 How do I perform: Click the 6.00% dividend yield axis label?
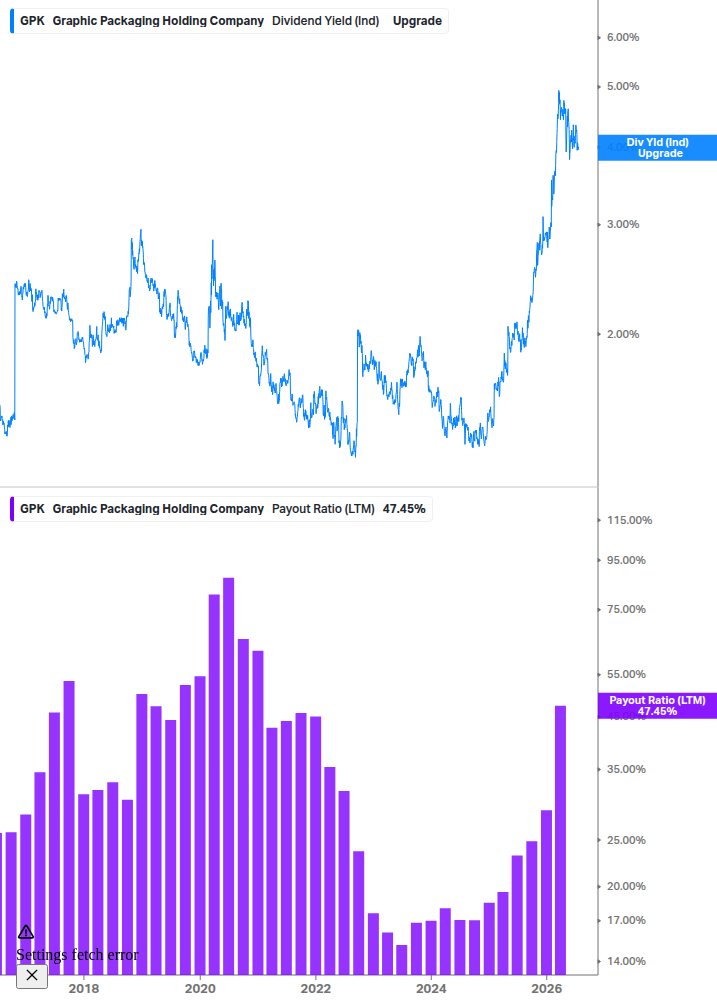pos(623,38)
